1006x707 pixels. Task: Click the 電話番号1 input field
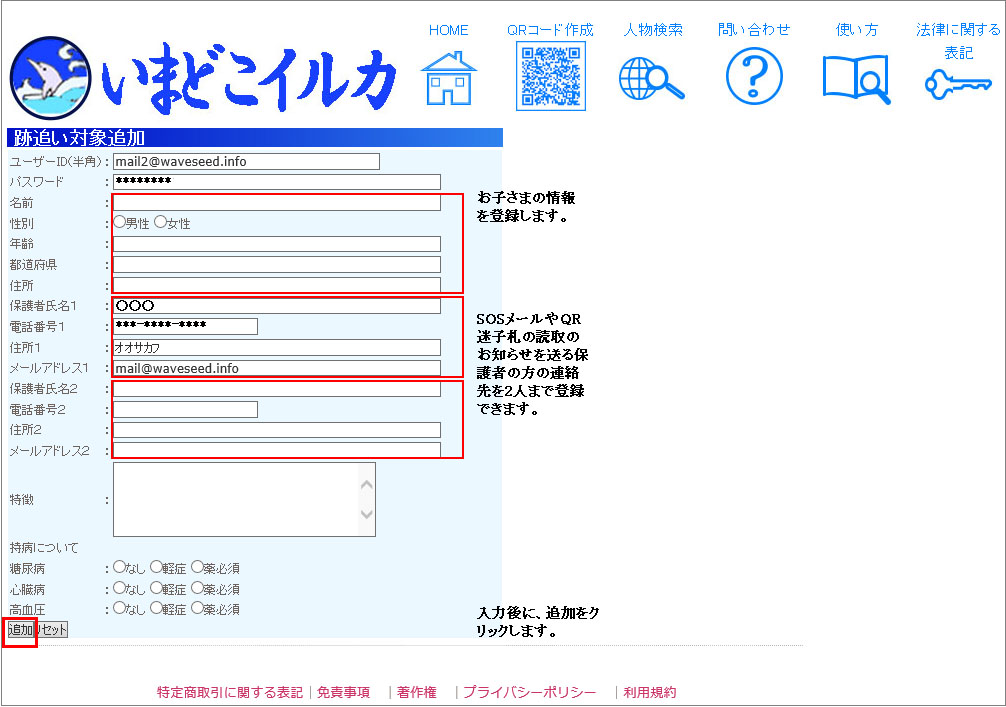pyautogui.click(x=185, y=327)
